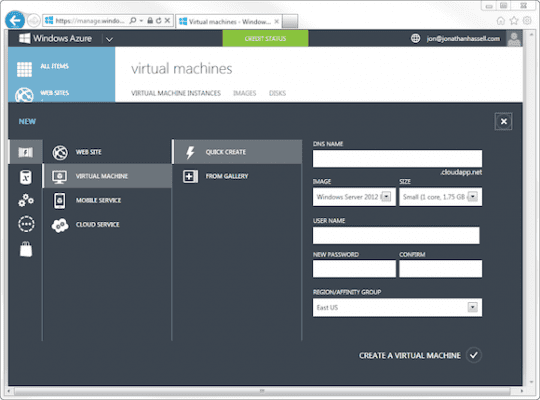Click the globe language icon

tap(415, 38)
